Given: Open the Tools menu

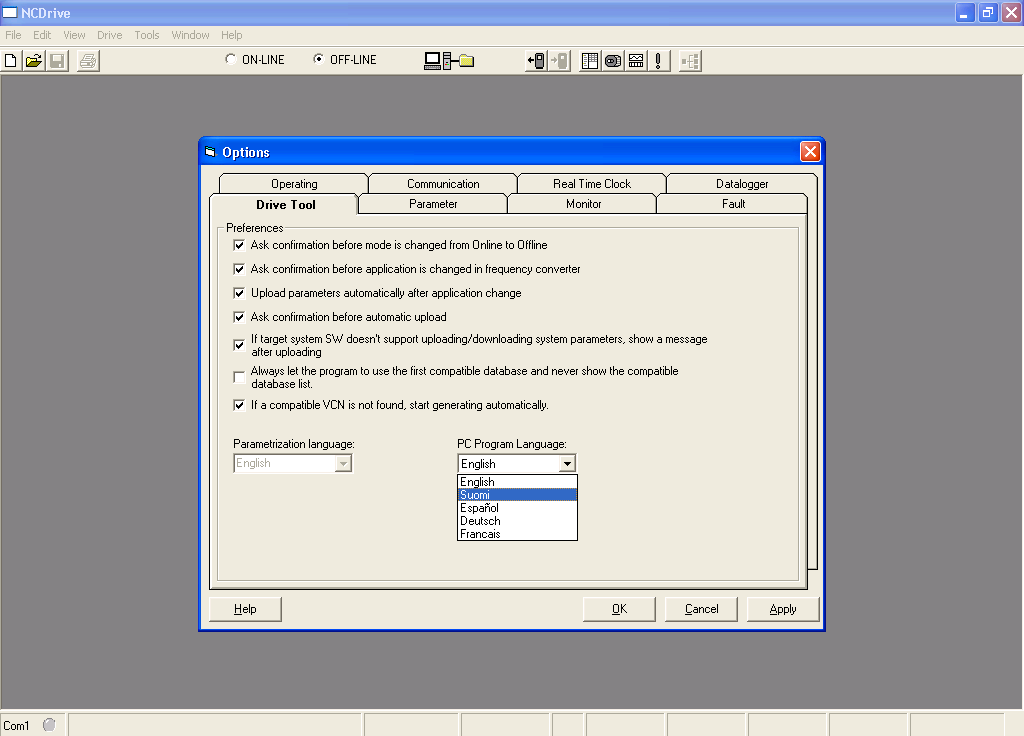Looking at the screenshot, I should point(147,35).
